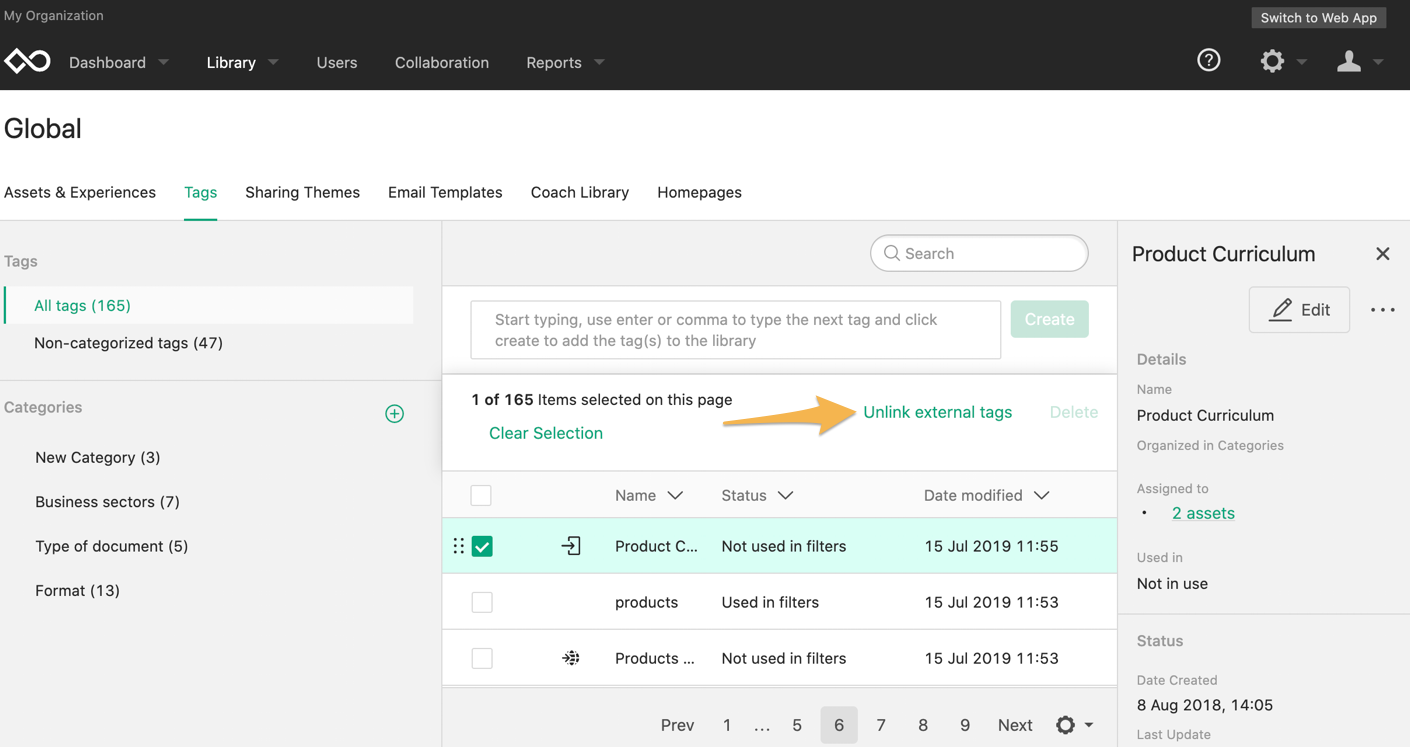Click the current page 6 button

pos(839,725)
